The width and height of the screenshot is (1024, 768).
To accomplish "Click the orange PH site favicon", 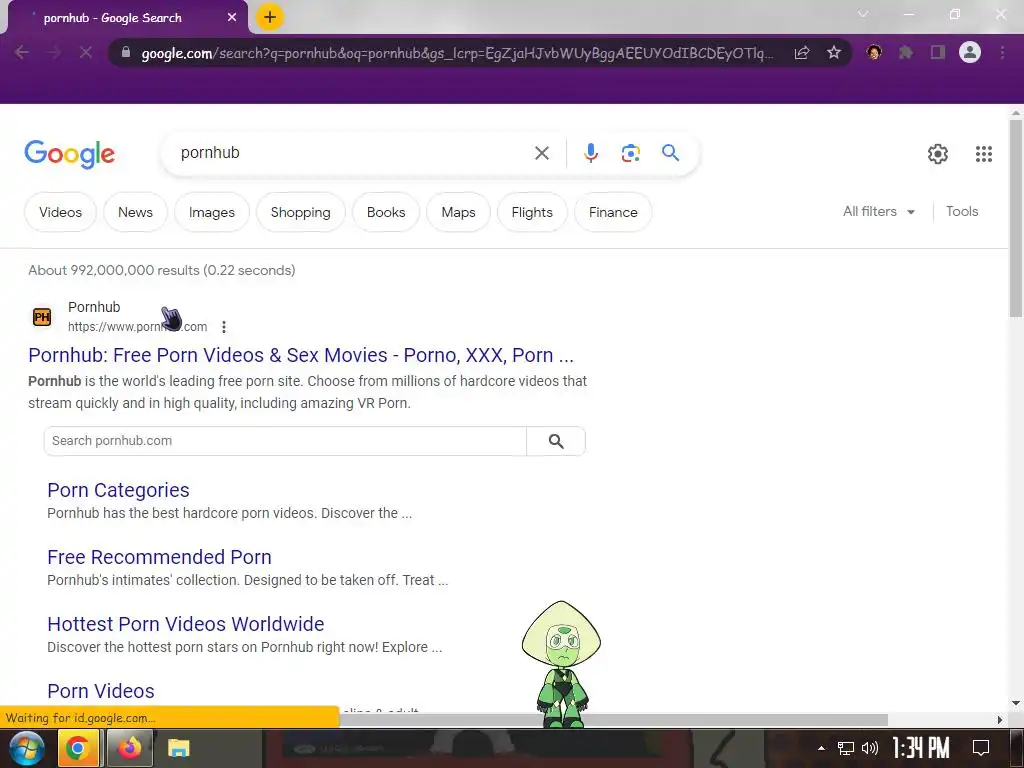I will tap(42, 317).
